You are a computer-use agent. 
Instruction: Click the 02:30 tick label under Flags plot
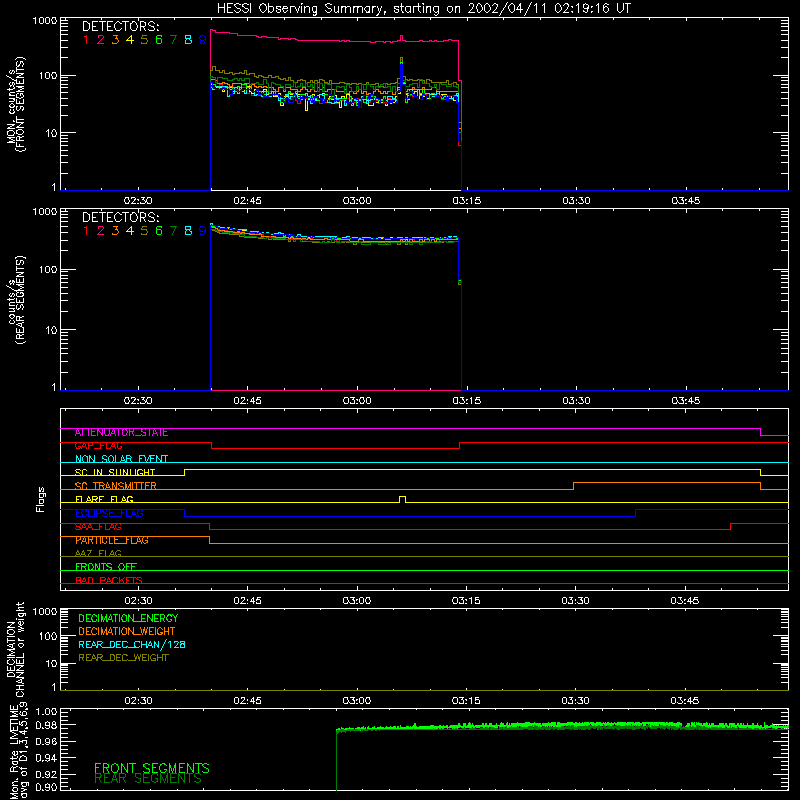point(138,601)
